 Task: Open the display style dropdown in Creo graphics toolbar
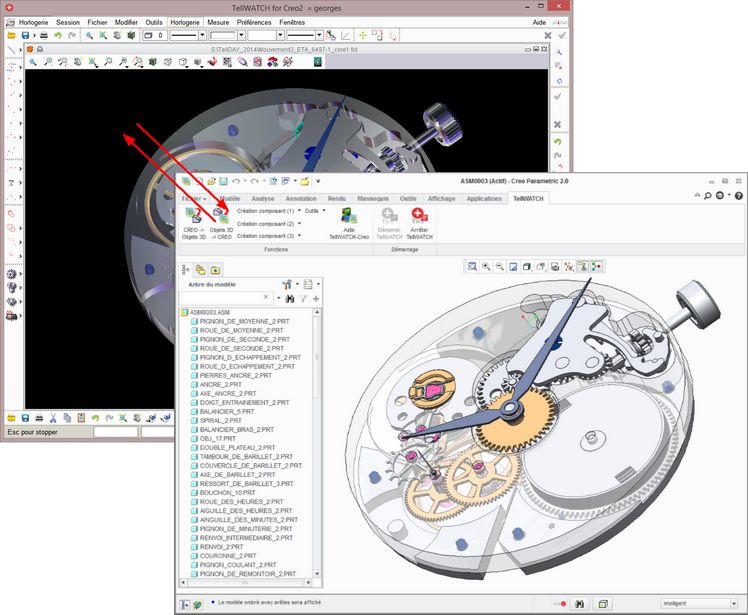point(527,267)
